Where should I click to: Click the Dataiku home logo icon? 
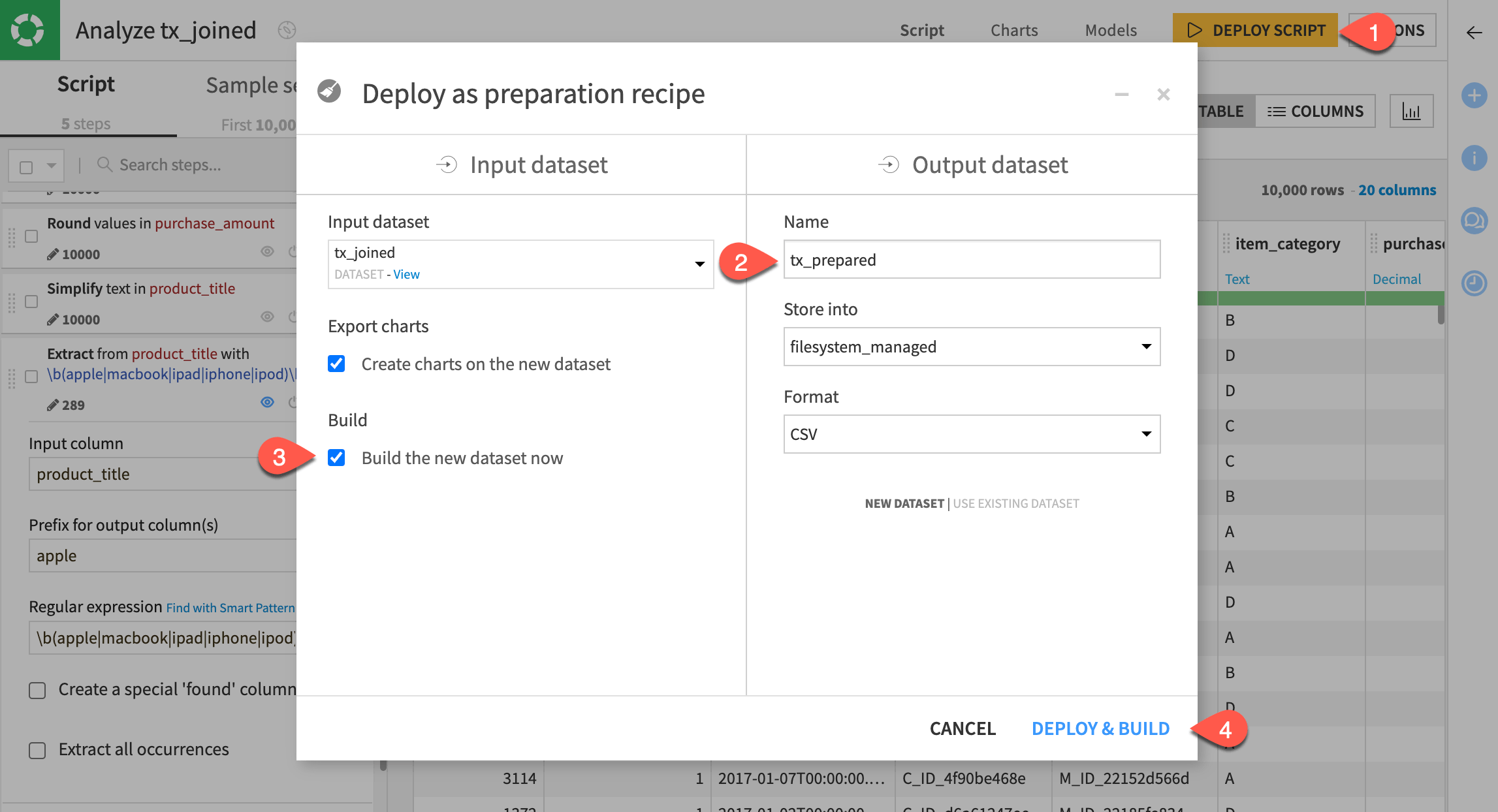(29, 30)
